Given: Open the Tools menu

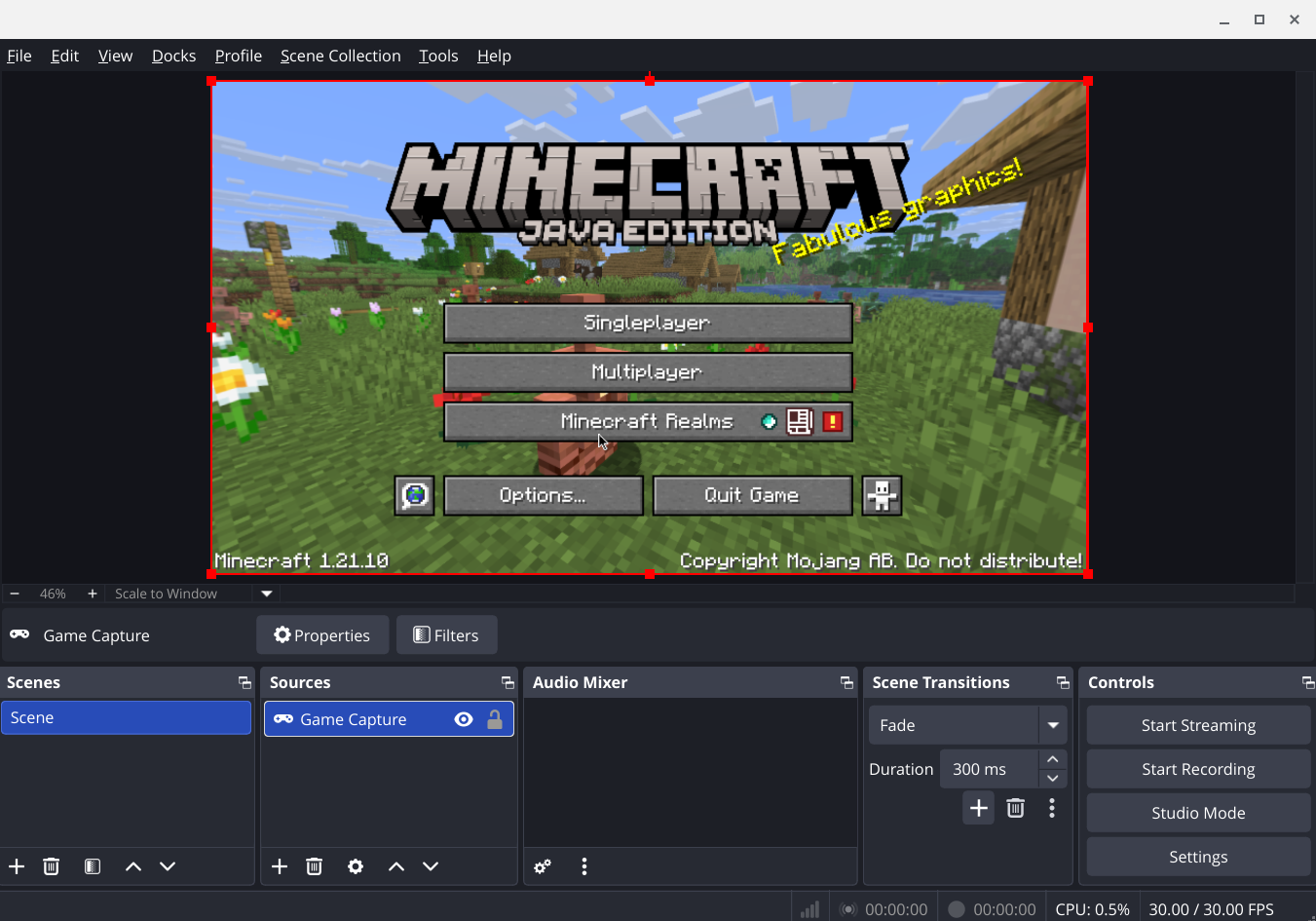Looking at the screenshot, I should [438, 56].
